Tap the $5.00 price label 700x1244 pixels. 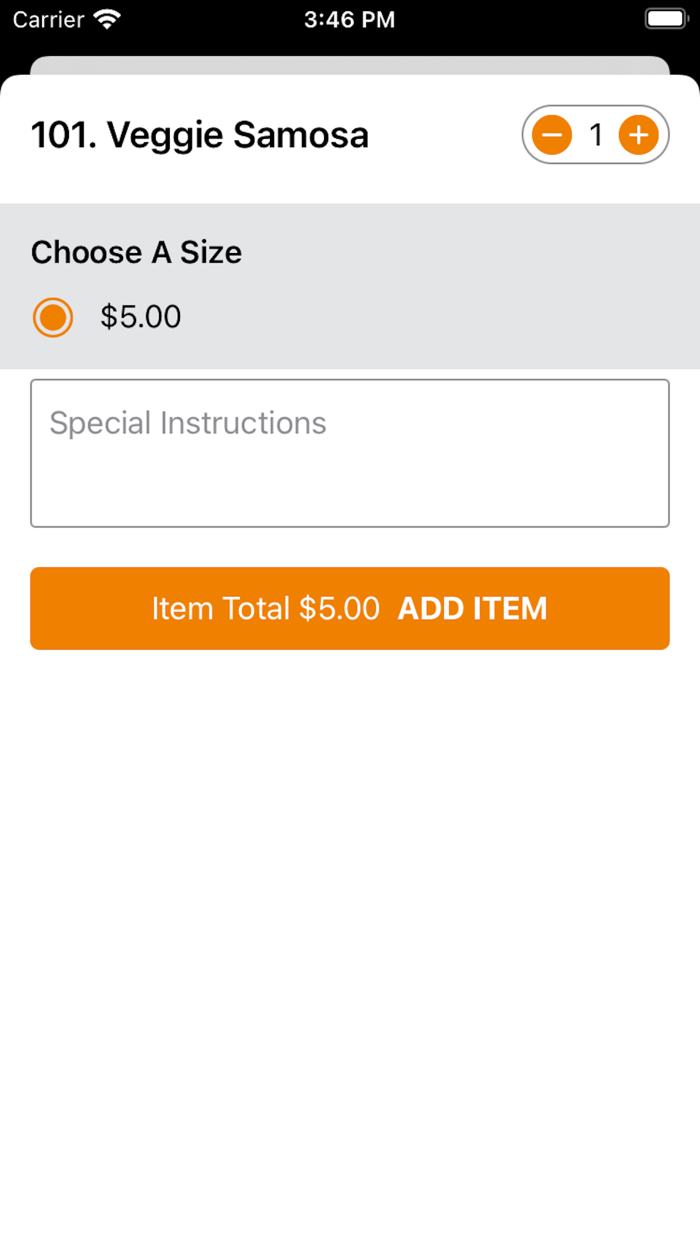pos(141,318)
